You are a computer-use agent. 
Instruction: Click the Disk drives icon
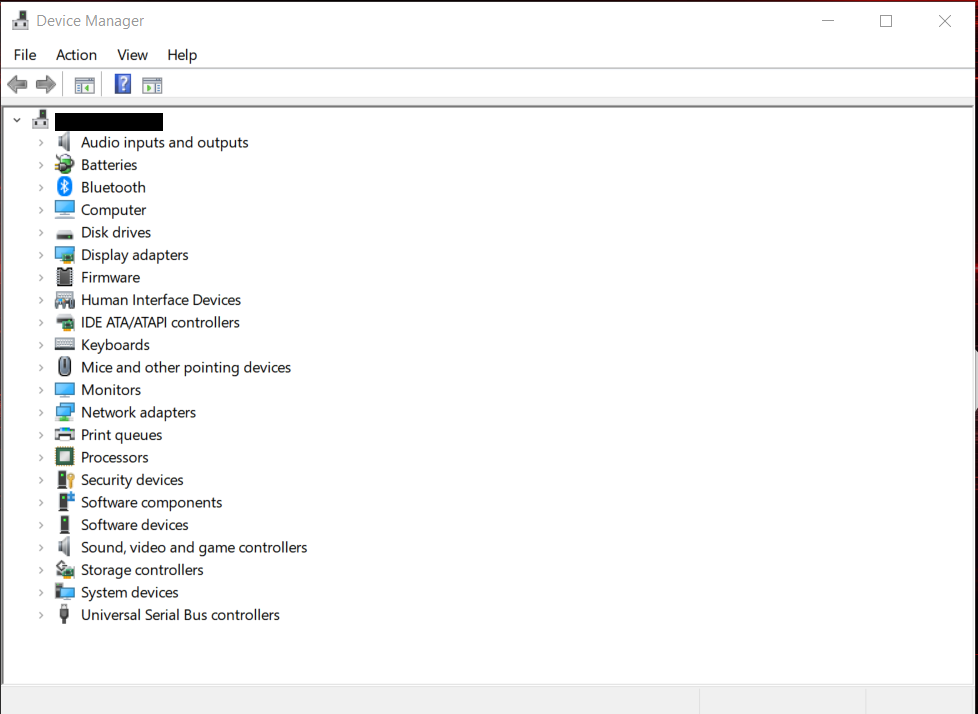(x=64, y=234)
